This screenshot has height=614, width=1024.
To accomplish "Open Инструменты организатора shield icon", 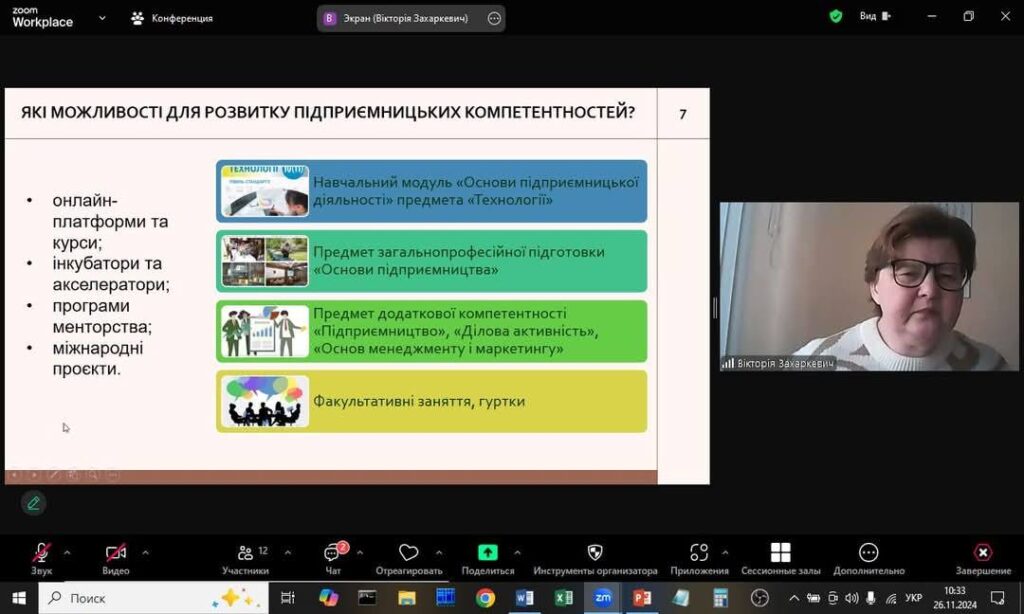I will pyautogui.click(x=595, y=553).
